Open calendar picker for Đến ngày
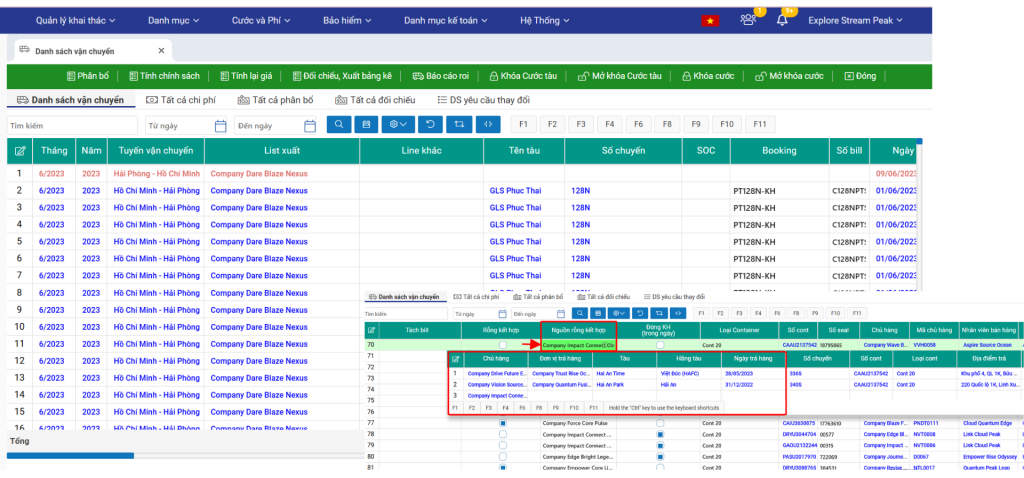The image size is (1024, 478). point(310,126)
